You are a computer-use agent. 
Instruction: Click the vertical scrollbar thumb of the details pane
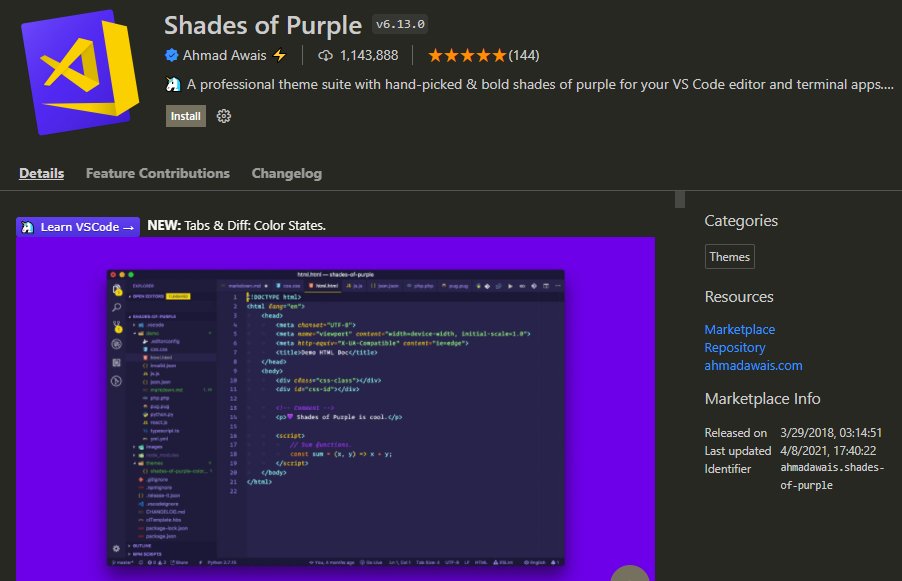(680, 199)
